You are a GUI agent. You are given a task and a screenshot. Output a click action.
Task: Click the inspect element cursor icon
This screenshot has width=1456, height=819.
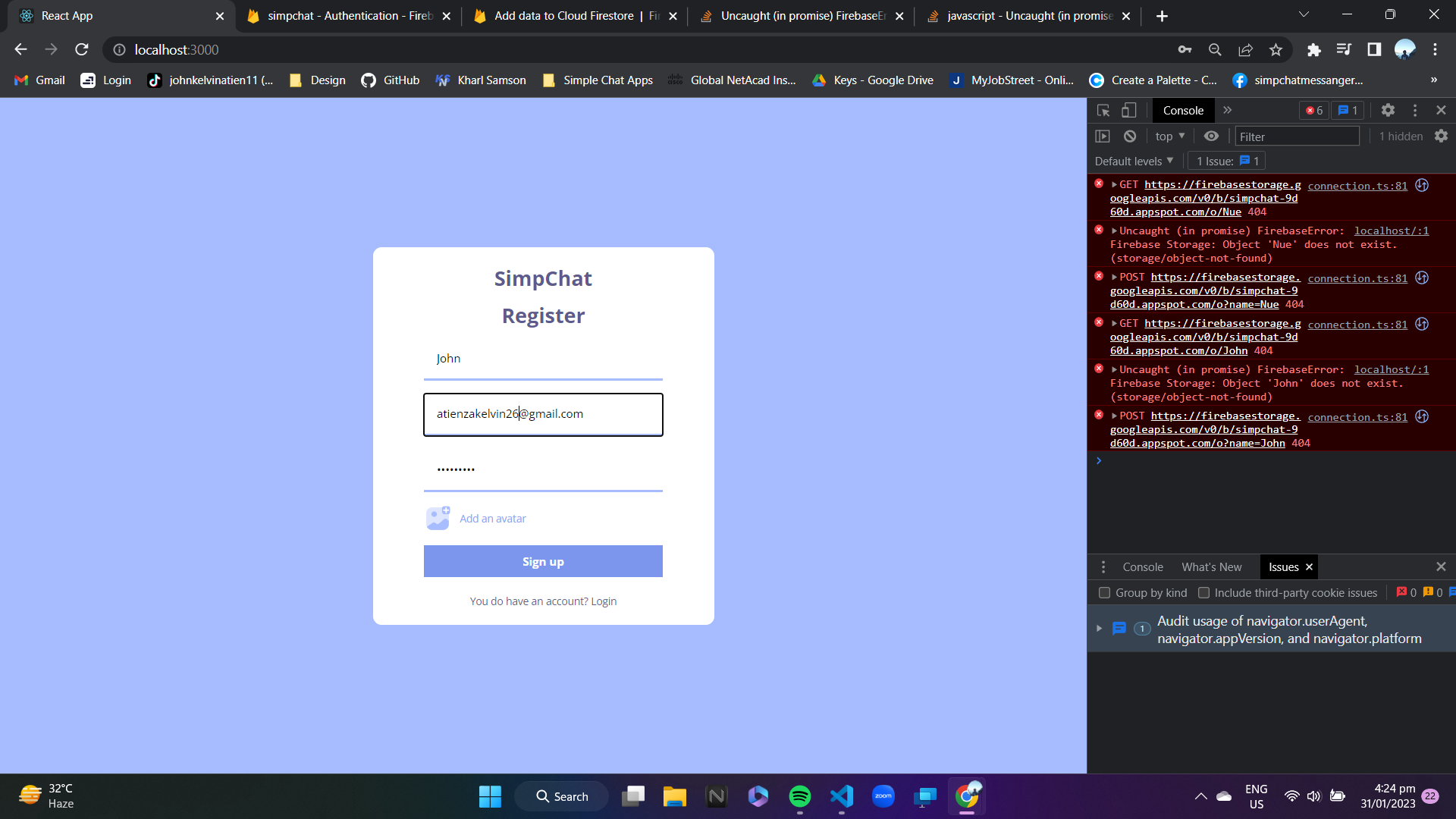(1104, 110)
